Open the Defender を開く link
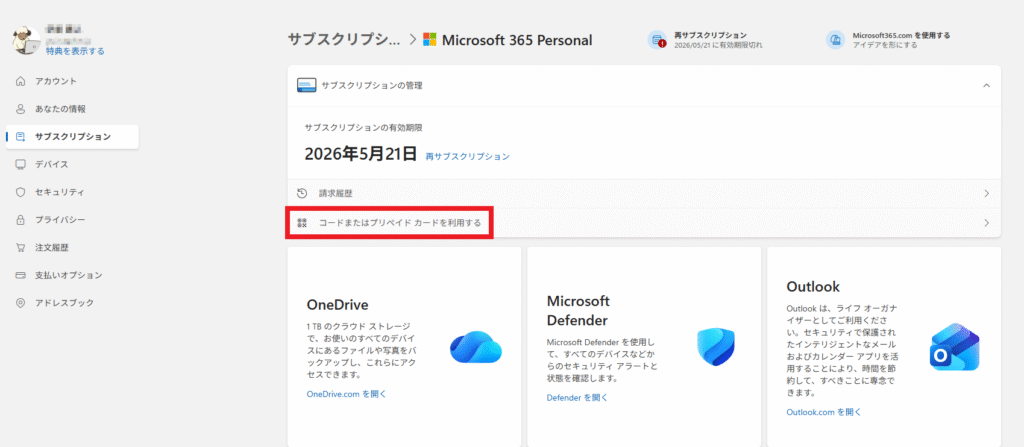Image resolution: width=1024 pixels, height=447 pixels. coord(577,397)
